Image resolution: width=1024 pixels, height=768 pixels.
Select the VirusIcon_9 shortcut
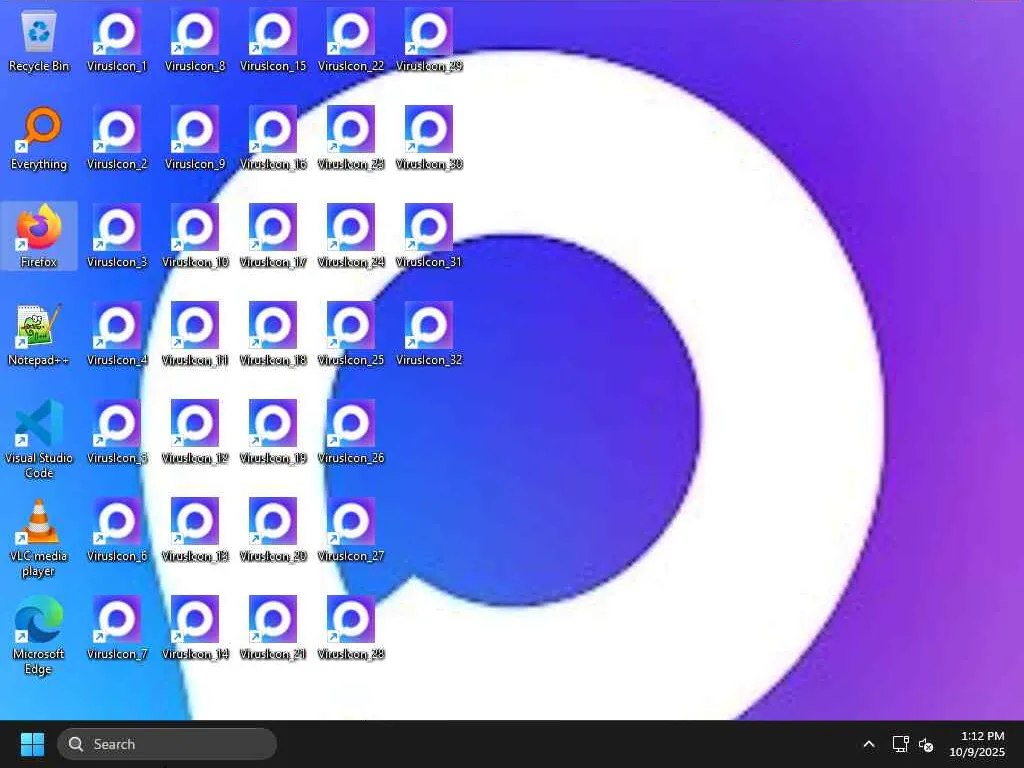[195, 138]
